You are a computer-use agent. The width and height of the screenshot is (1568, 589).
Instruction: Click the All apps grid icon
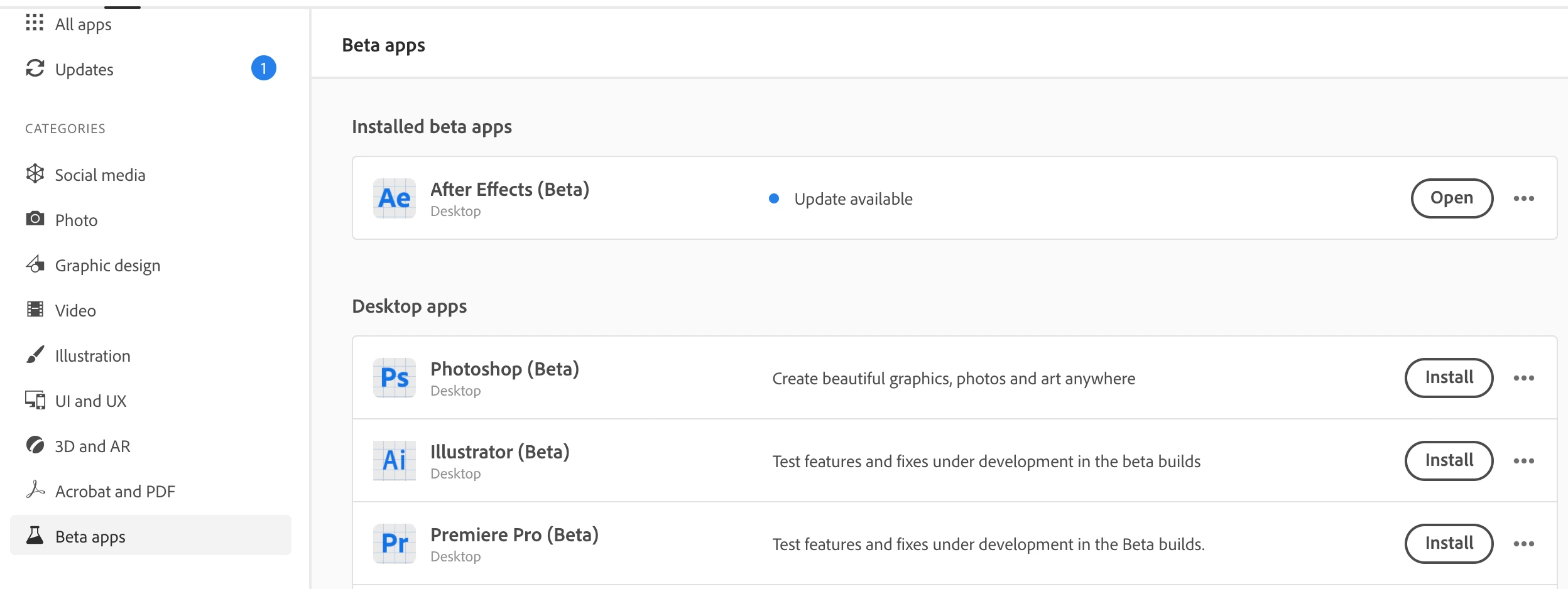(x=35, y=23)
